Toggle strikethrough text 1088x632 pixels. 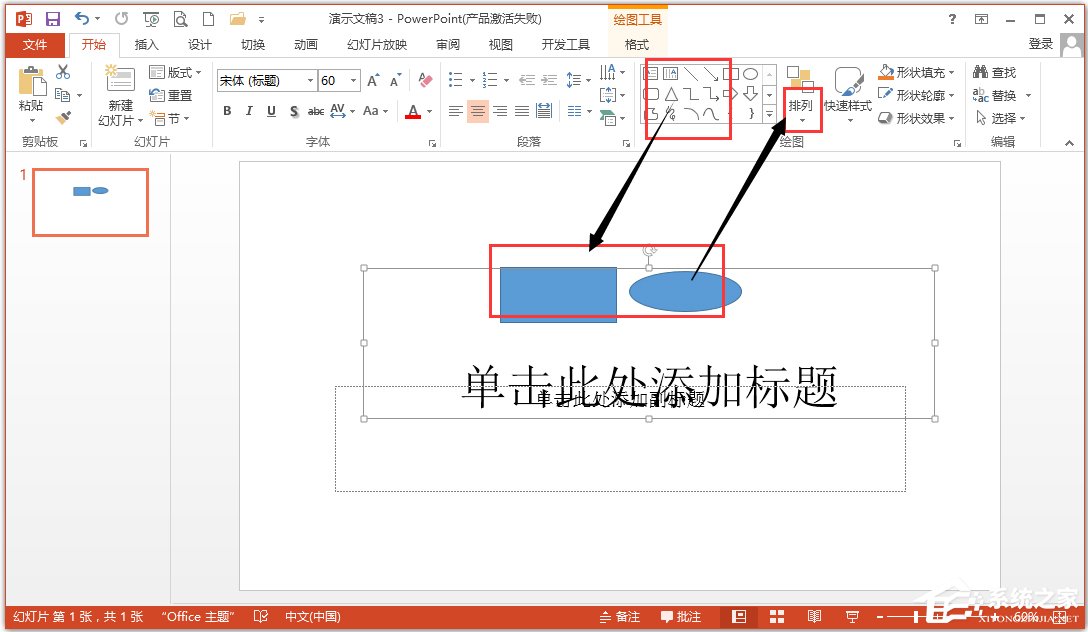coord(316,111)
